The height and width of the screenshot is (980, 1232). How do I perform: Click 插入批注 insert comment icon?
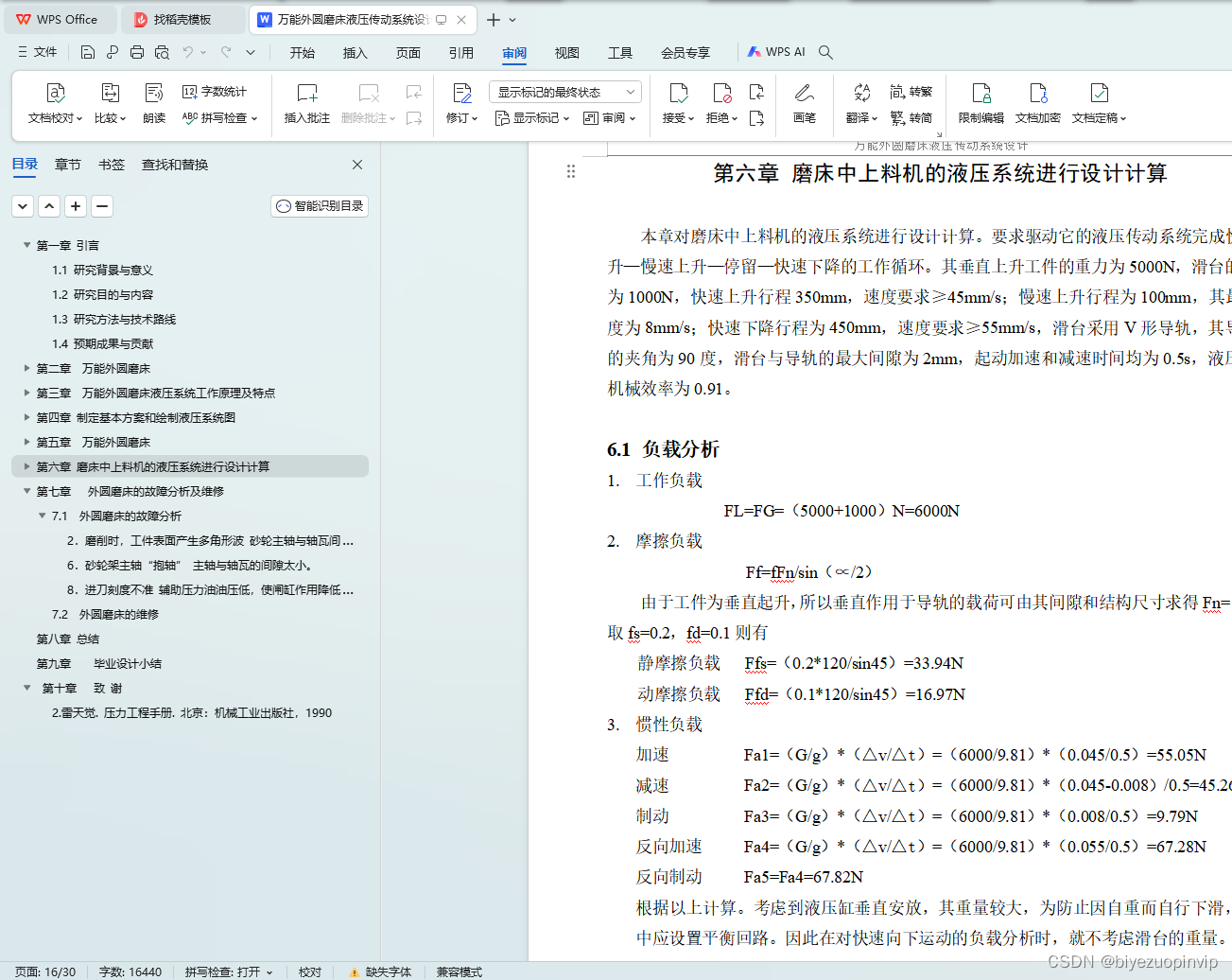(307, 93)
